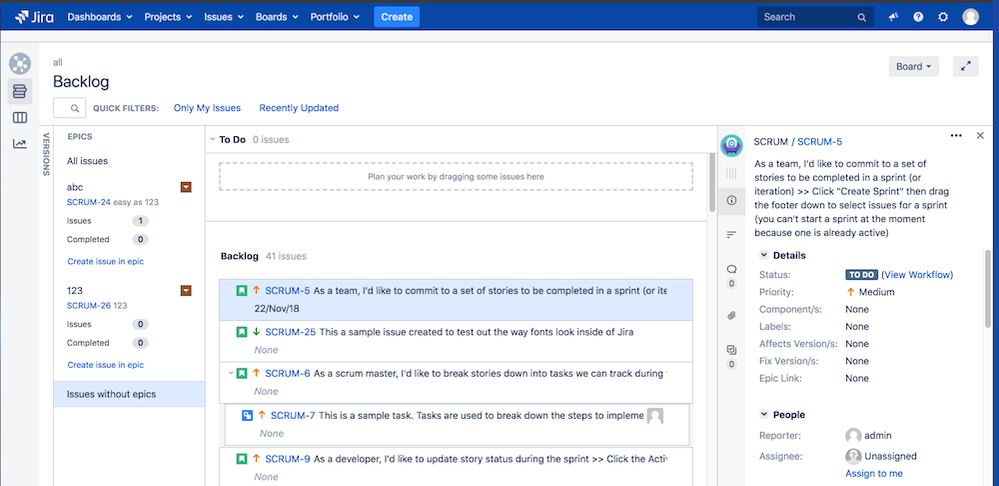Jump to the sub-tasks icon tab
This screenshot has width=999, height=486.
click(731, 350)
